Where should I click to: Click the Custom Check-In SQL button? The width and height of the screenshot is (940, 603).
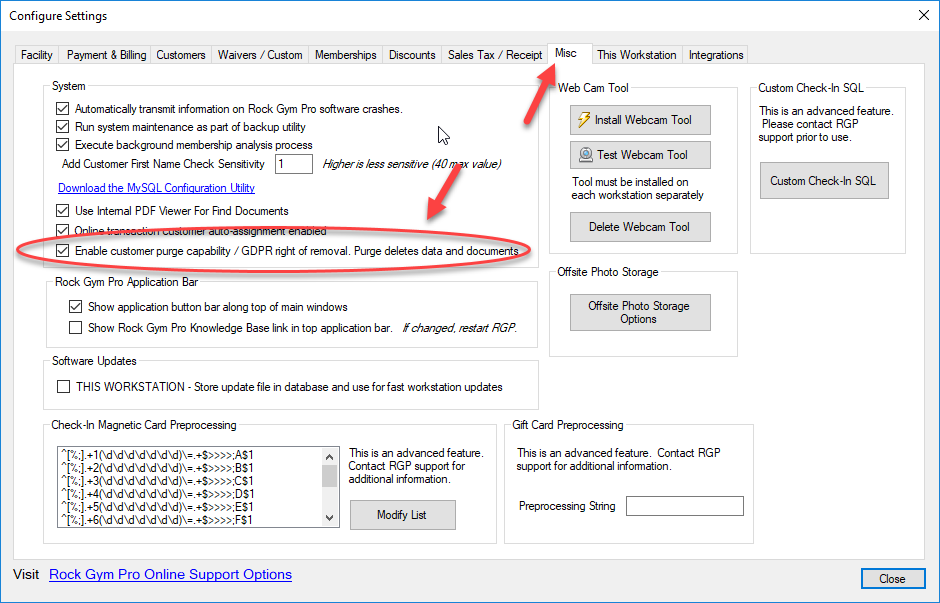tap(824, 180)
